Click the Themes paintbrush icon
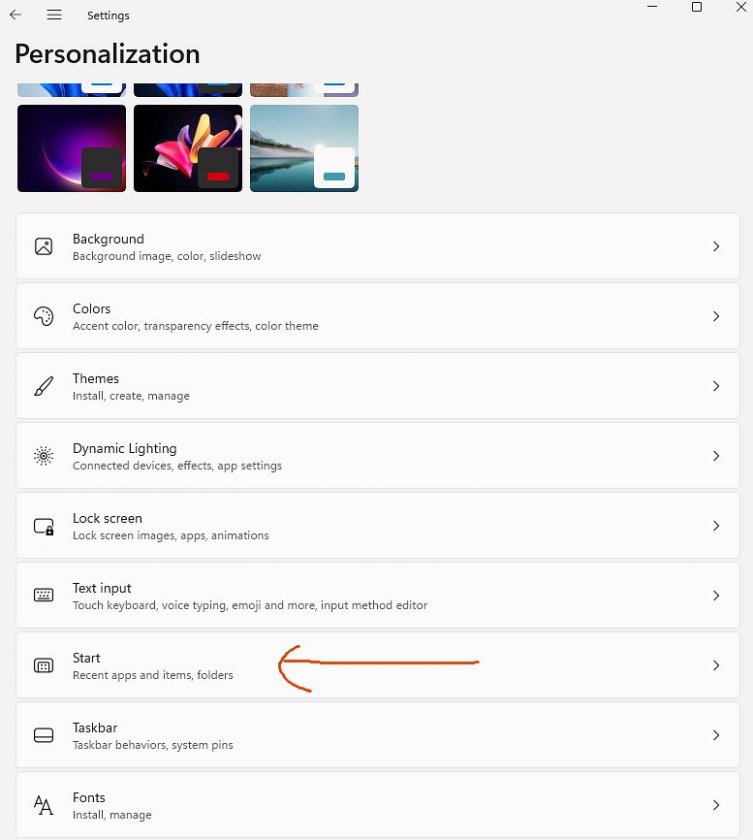Screen dimensions: 753x840 click(43, 386)
